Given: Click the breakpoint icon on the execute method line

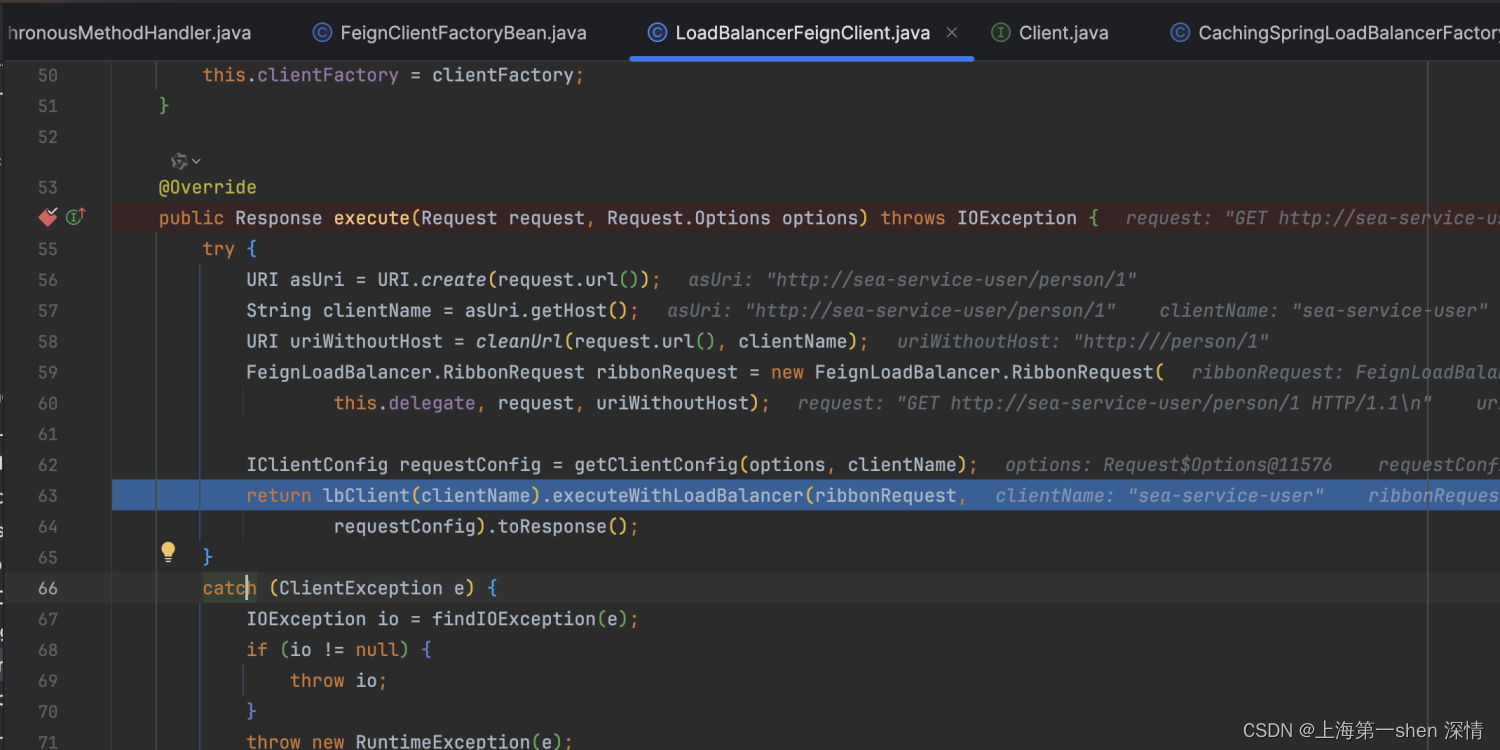Looking at the screenshot, I should click(48, 217).
